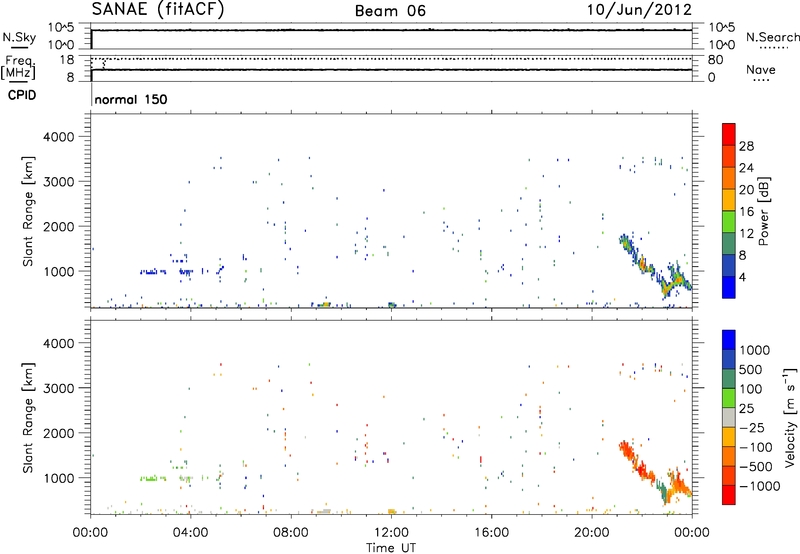Click the 4 label on Power colorbar
This screenshot has width=800, height=554.
[742, 278]
